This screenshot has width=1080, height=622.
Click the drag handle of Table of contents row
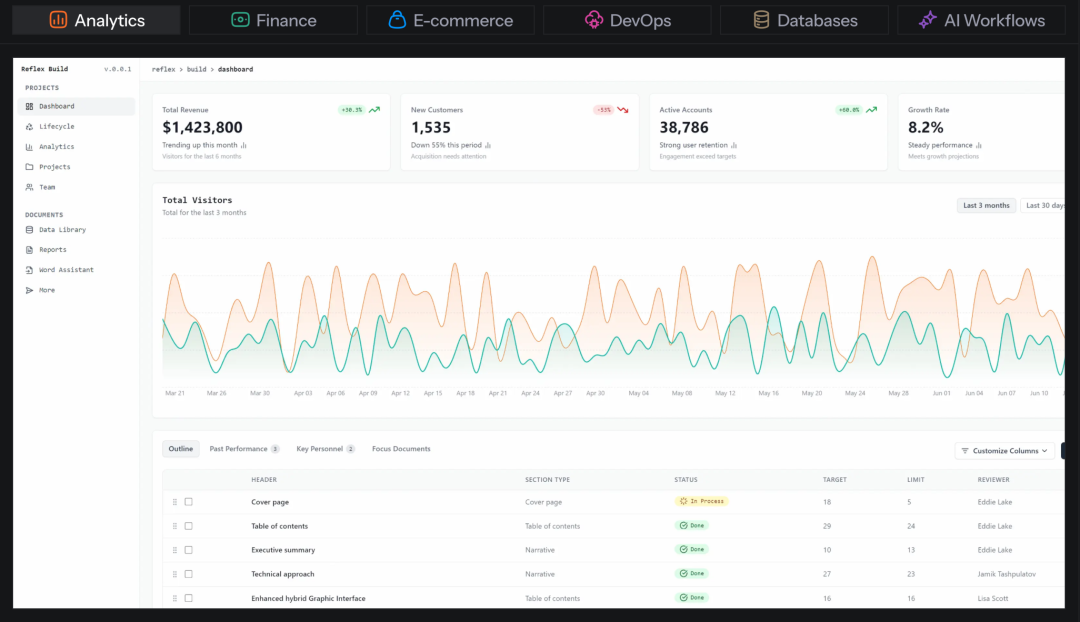pyautogui.click(x=175, y=526)
